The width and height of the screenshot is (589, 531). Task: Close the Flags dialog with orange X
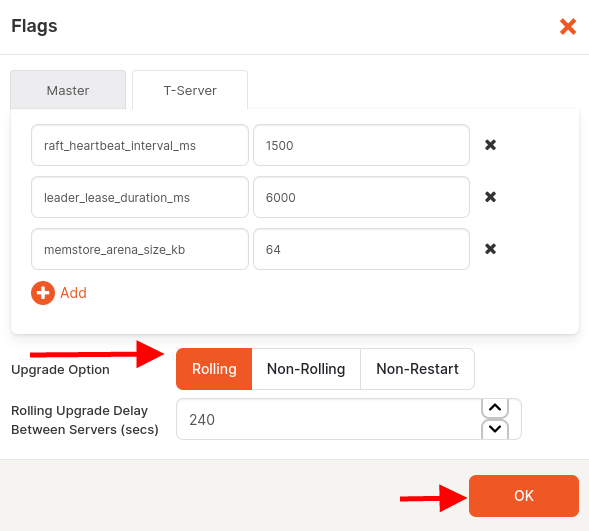(x=568, y=27)
